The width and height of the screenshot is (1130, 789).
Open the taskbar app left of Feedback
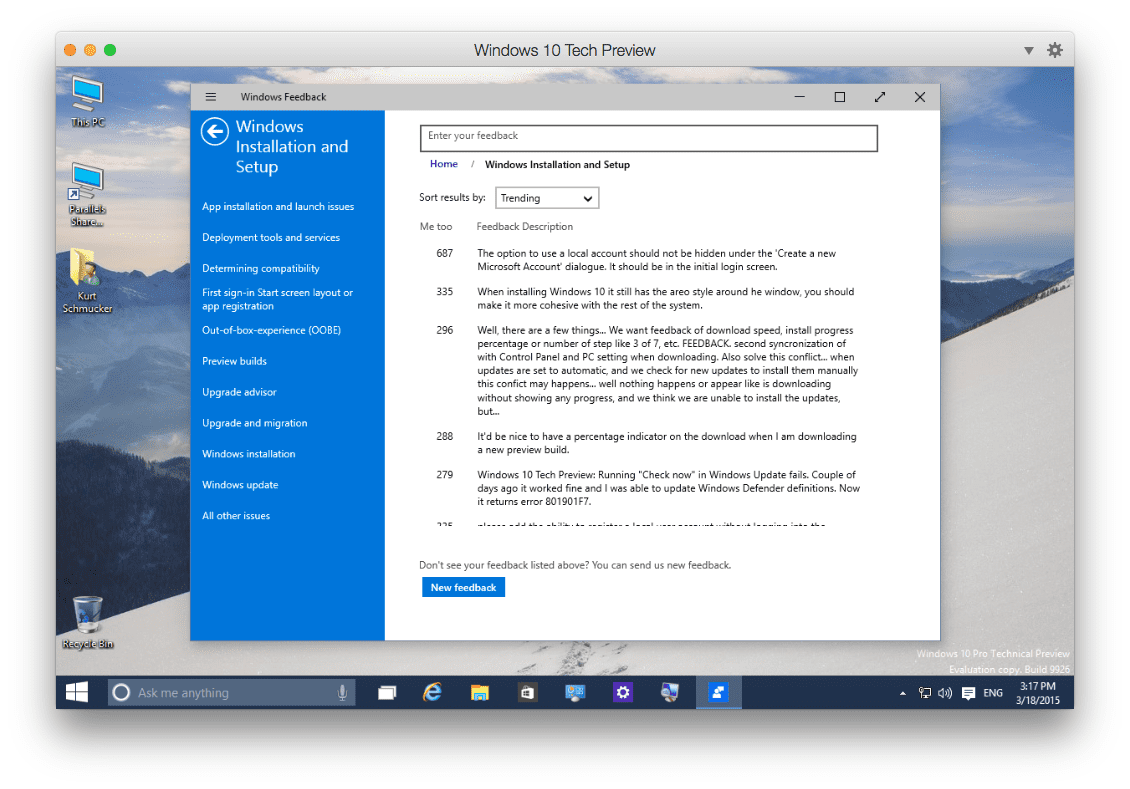pyautogui.click(x=669, y=692)
